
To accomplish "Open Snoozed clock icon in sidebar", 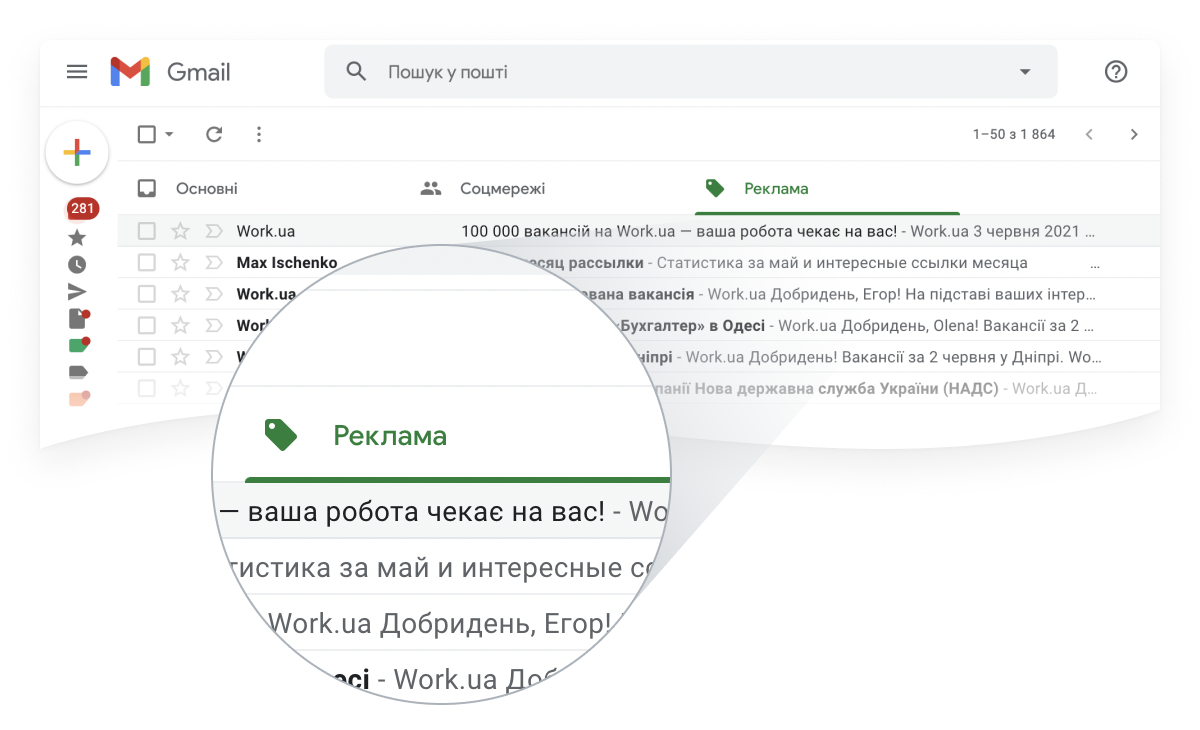I will pyautogui.click(x=77, y=265).
